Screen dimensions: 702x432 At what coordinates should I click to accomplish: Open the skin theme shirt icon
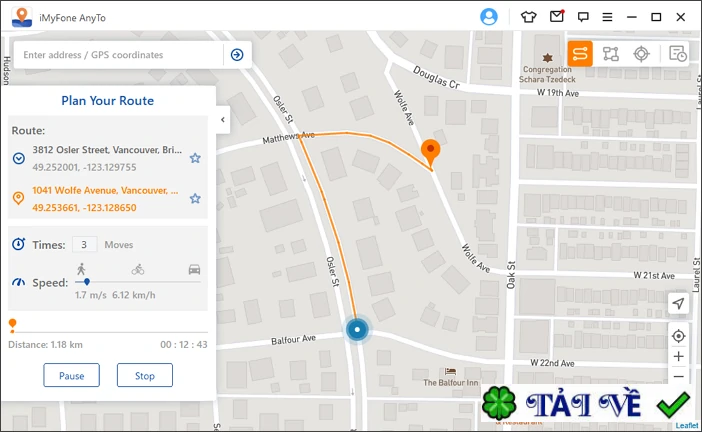(x=528, y=17)
